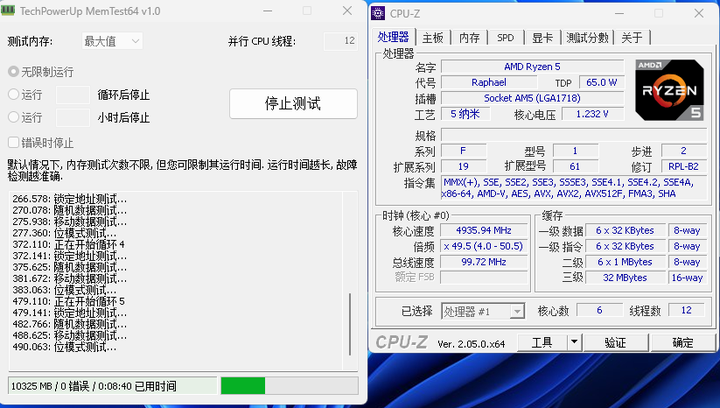
Task: Click the Socket AM5 (LGA1718) value
Action: (532, 98)
